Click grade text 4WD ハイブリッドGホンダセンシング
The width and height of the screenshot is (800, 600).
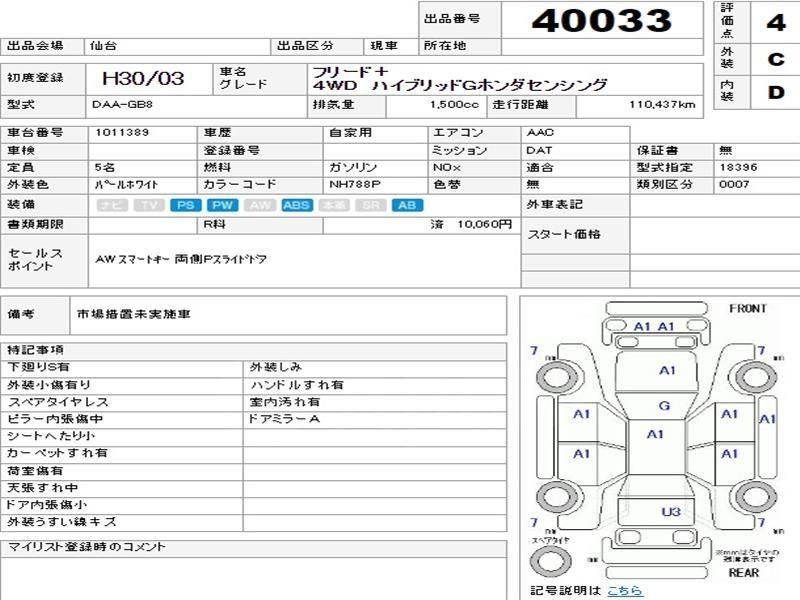point(460,85)
